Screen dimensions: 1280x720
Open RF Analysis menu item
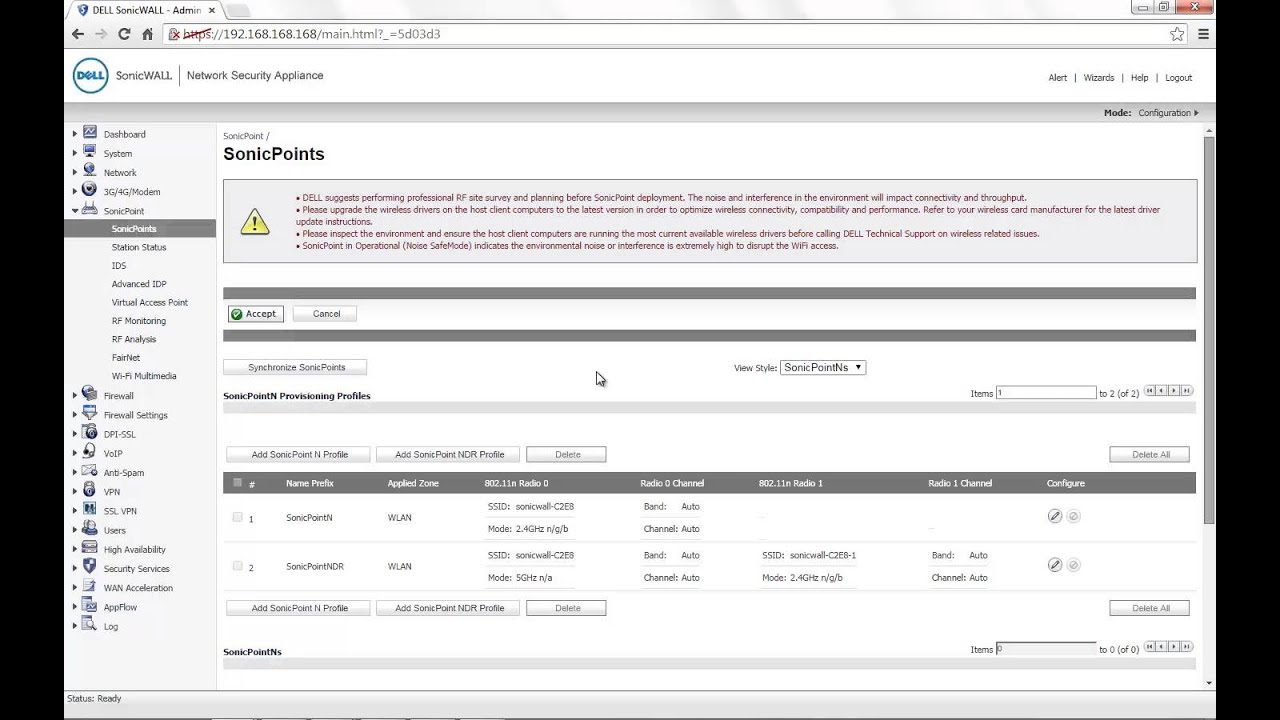(134, 339)
